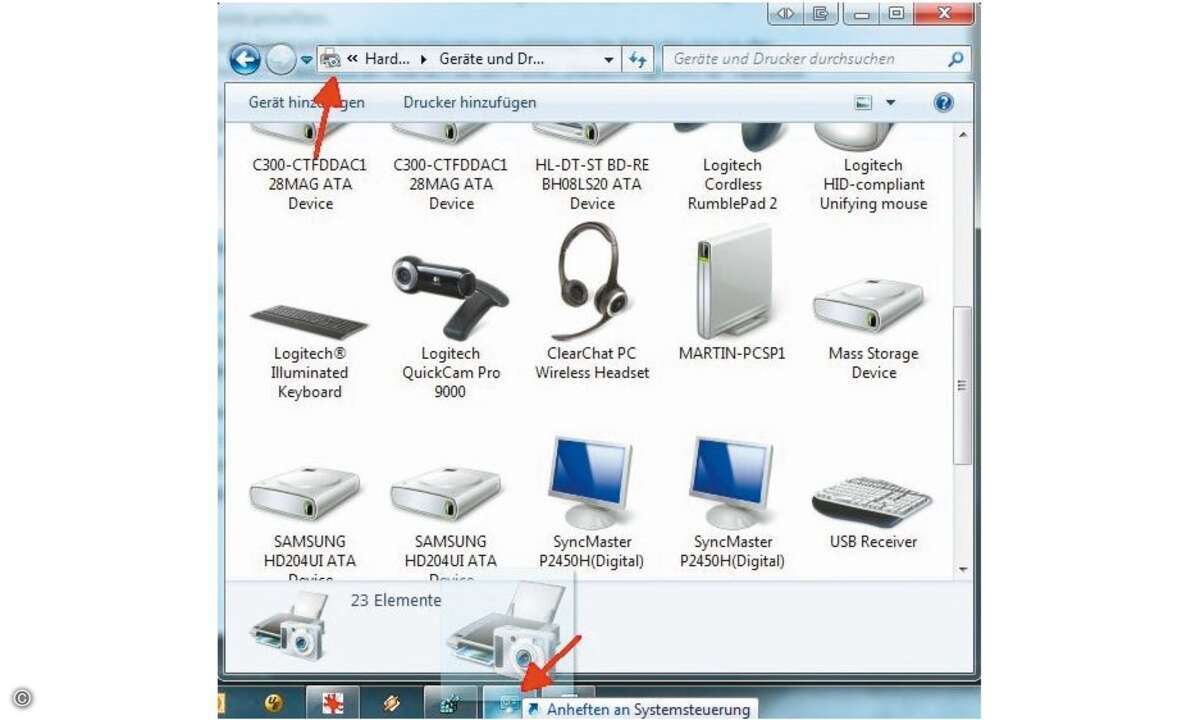Click the change view icon
The image size is (1200, 720).
pyautogui.click(x=864, y=103)
